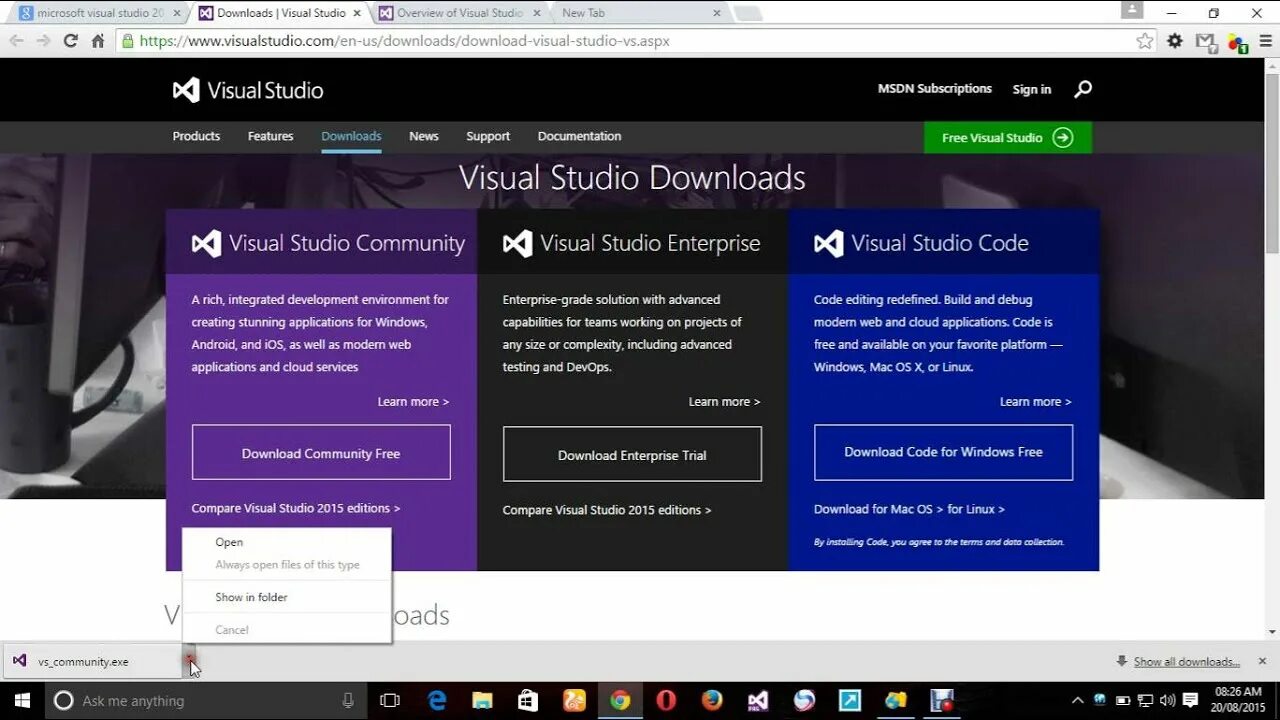The width and height of the screenshot is (1280, 720).
Task: Open Action Center notifications icon
Action: (x=1190, y=701)
